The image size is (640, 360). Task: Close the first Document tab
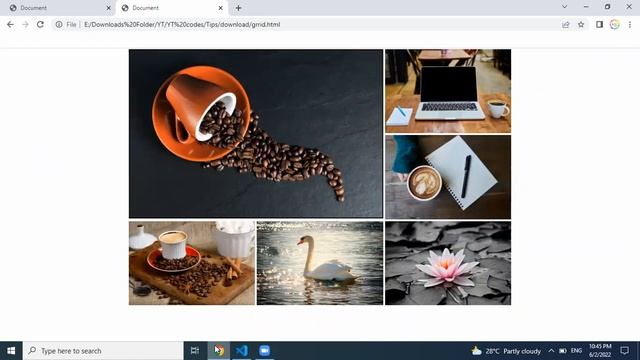click(x=109, y=8)
